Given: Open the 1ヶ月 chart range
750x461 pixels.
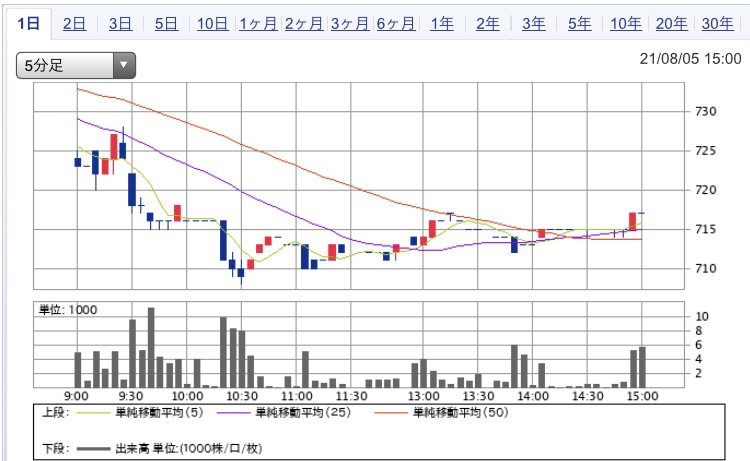Looking at the screenshot, I should point(258,23).
